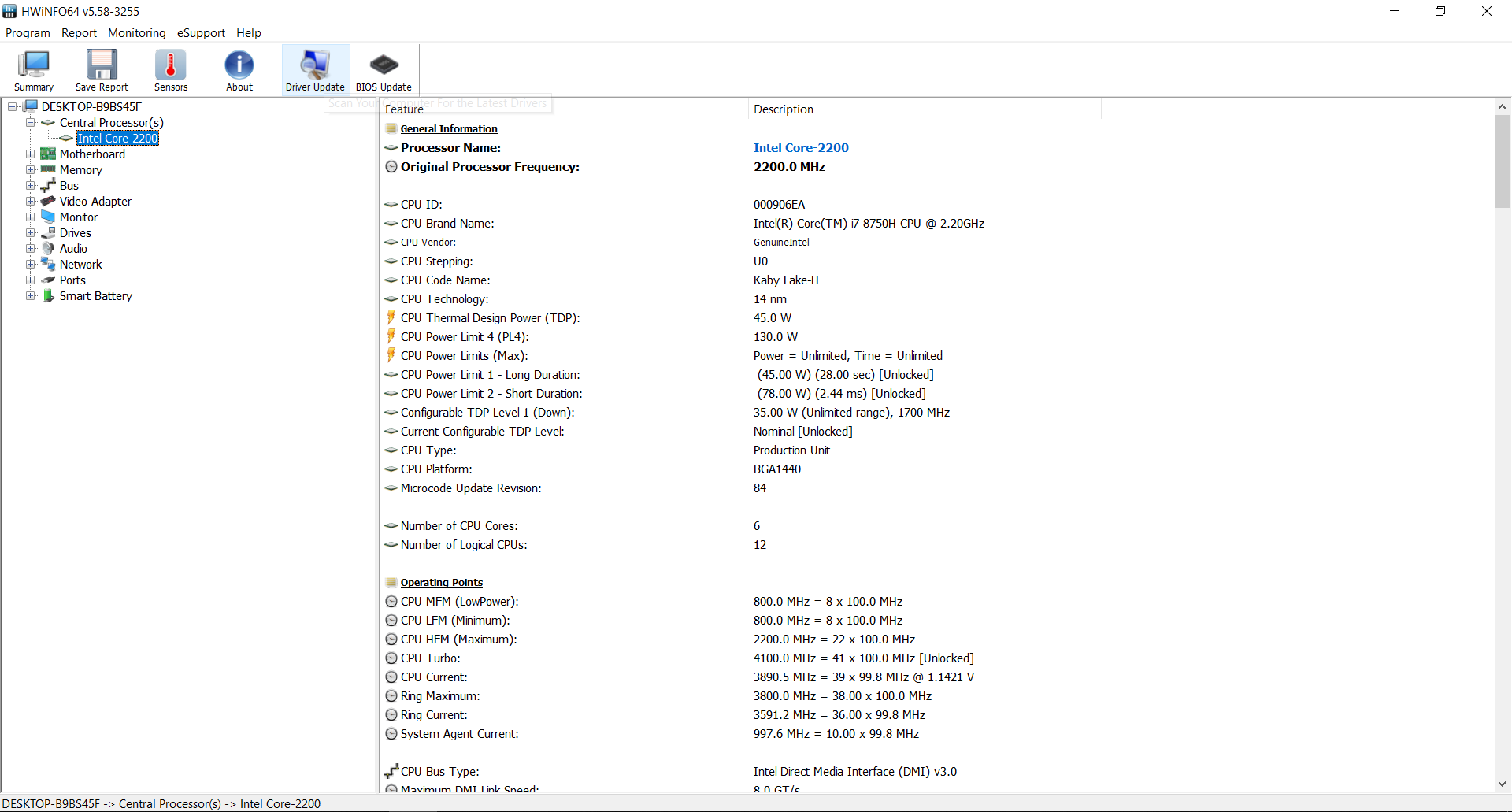Collapse the Central Processor(s) node
Screen dimensions: 1512x812
30,122
